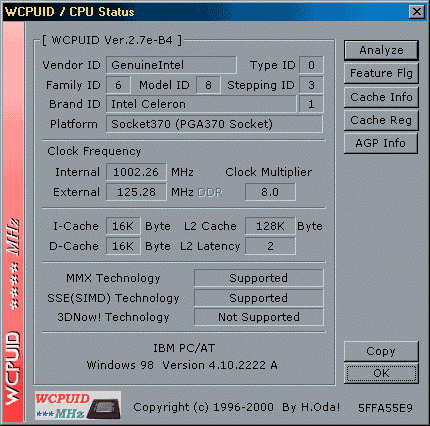
Task: Click the Internal clock 1002.26 value
Action: [x=136, y=172]
